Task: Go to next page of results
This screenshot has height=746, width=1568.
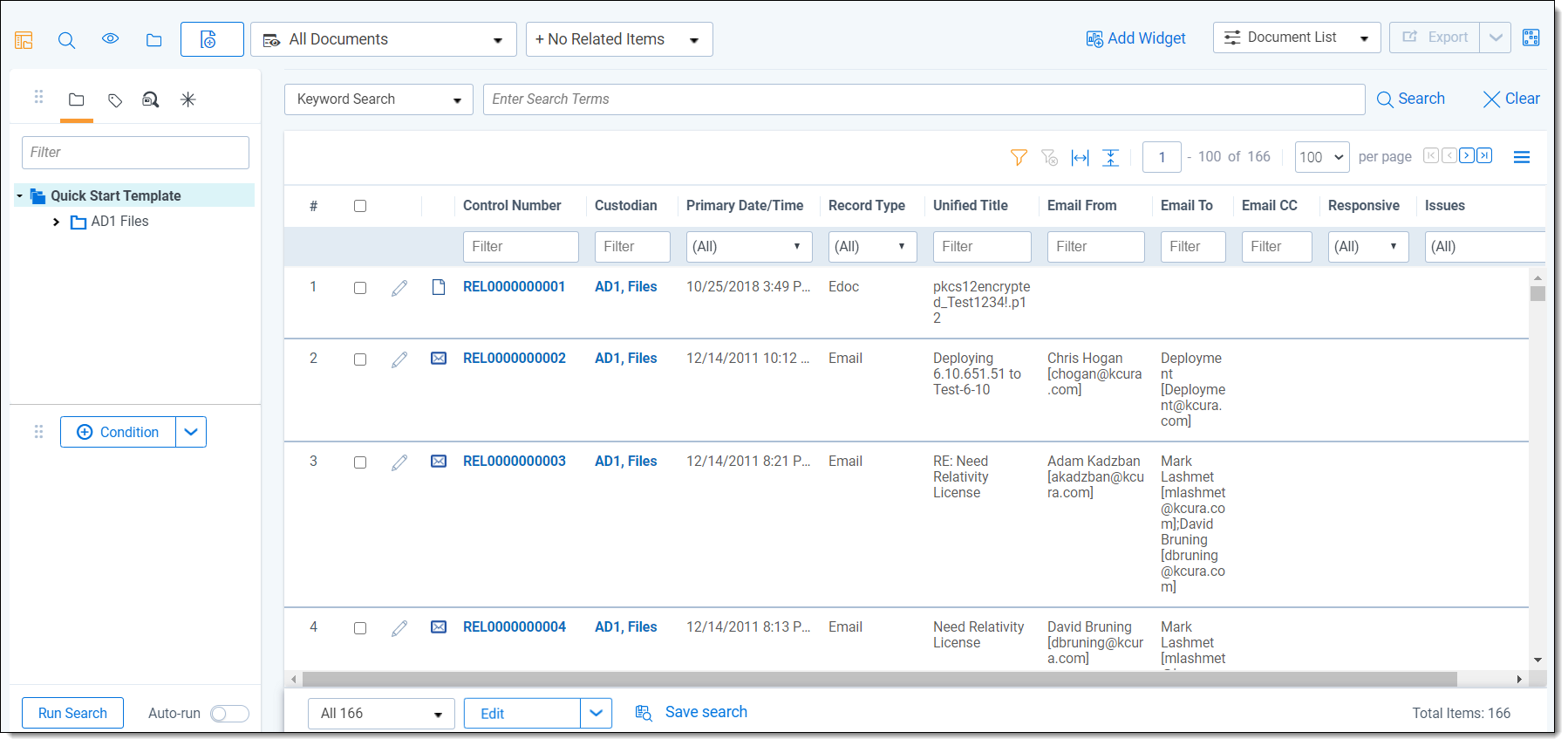Action: click(1467, 155)
